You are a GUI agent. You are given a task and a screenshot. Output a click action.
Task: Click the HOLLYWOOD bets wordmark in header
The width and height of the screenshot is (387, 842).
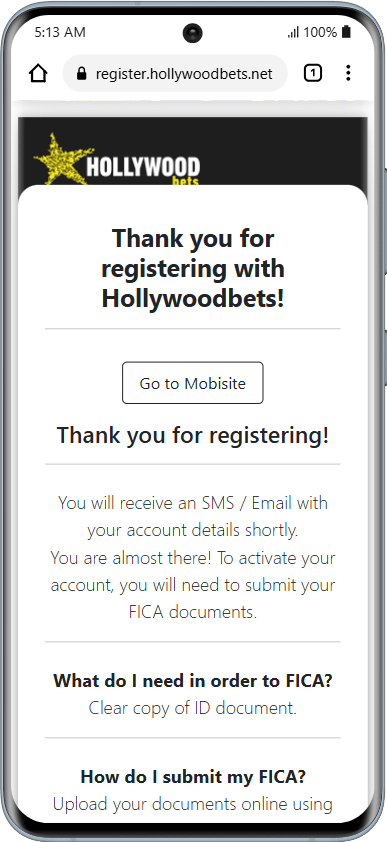point(143,171)
